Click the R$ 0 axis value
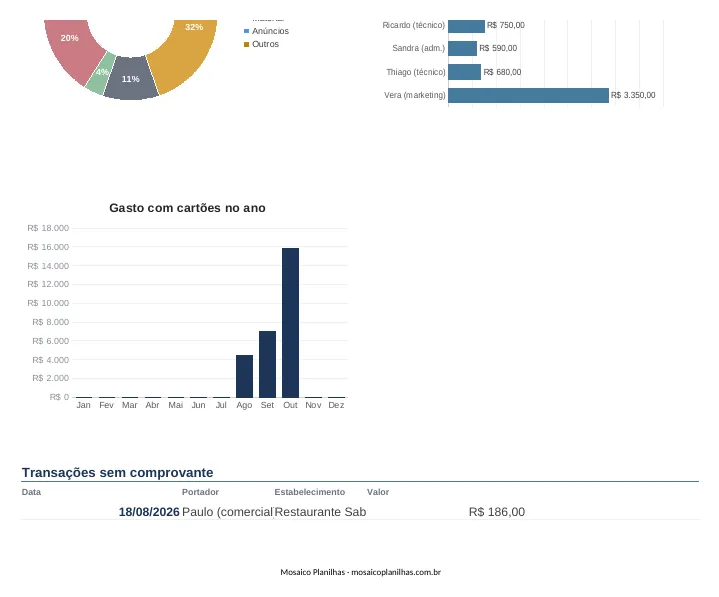The image size is (719, 597). tap(59, 397)
